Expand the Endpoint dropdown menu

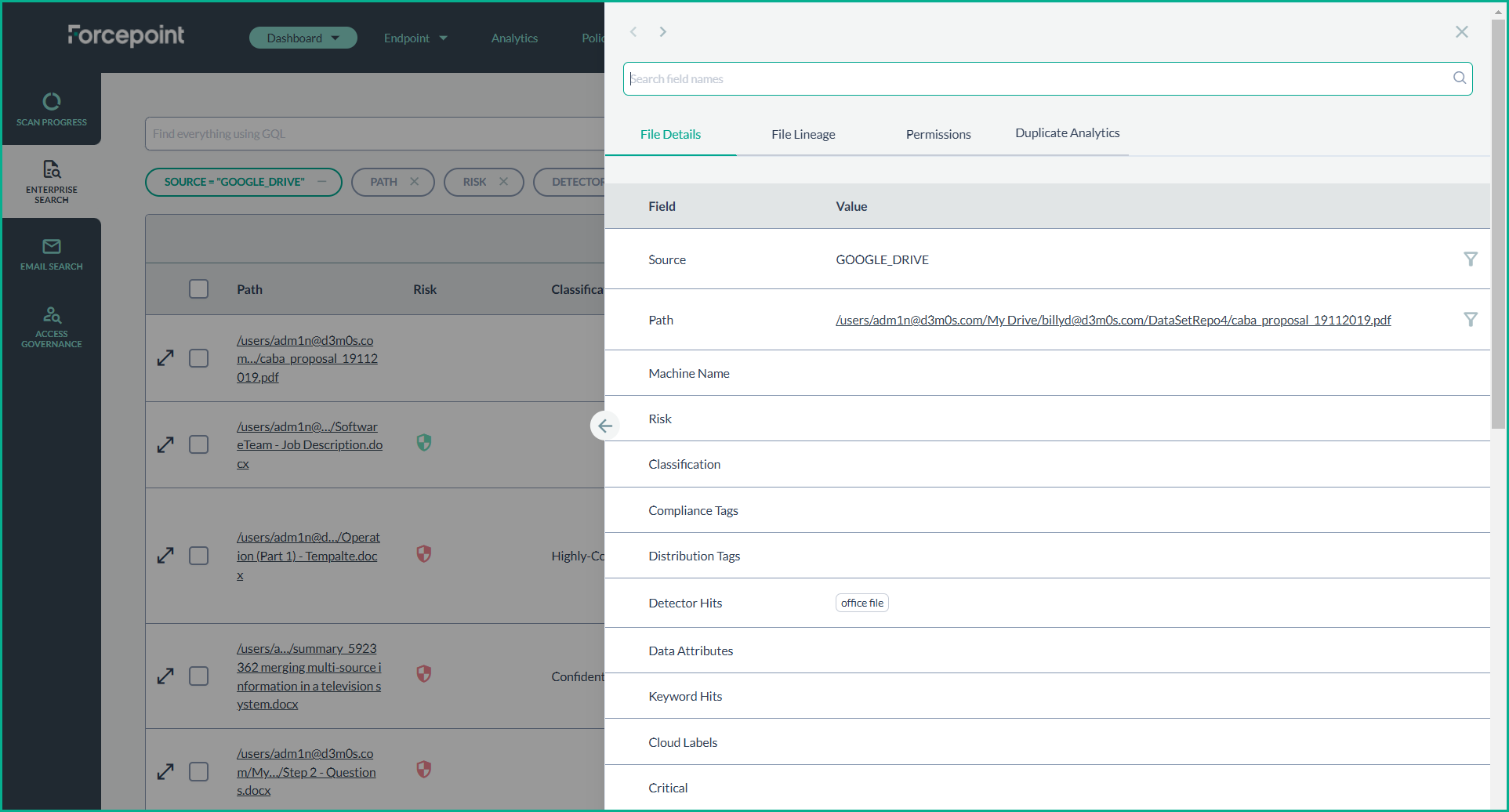click(x=415, y=38)
